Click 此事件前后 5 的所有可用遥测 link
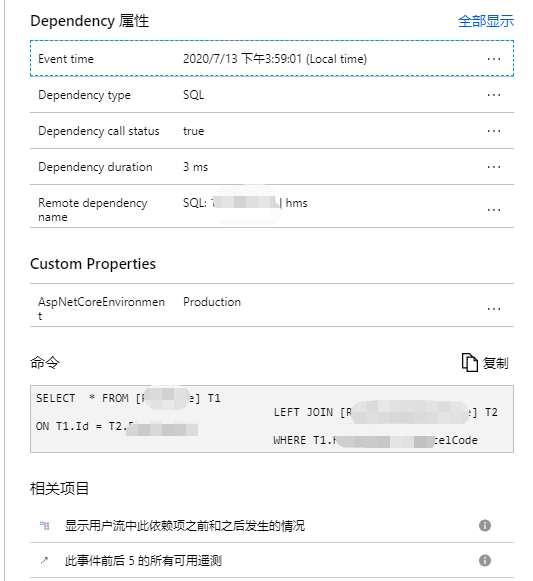Viewport: 533px width, 581px height. coord(143,560)
